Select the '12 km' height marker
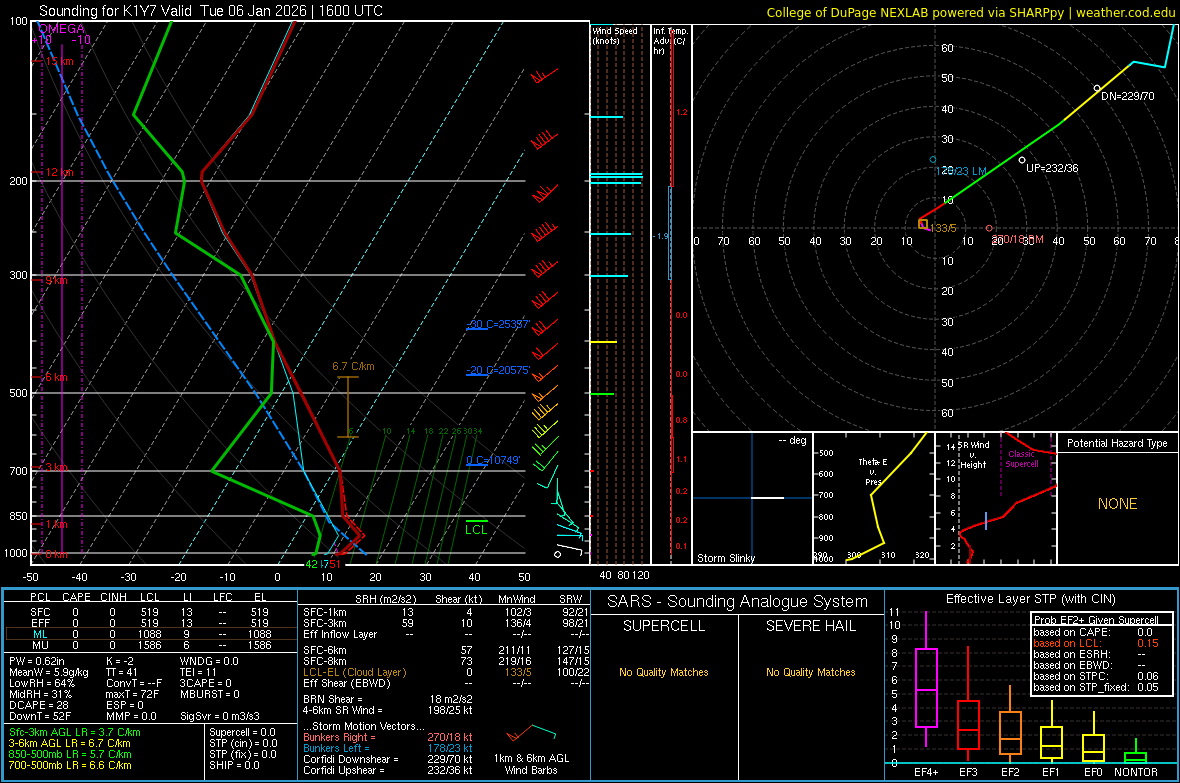The width and height of the screenshot is (1180, 783). (x=59, y=172)
